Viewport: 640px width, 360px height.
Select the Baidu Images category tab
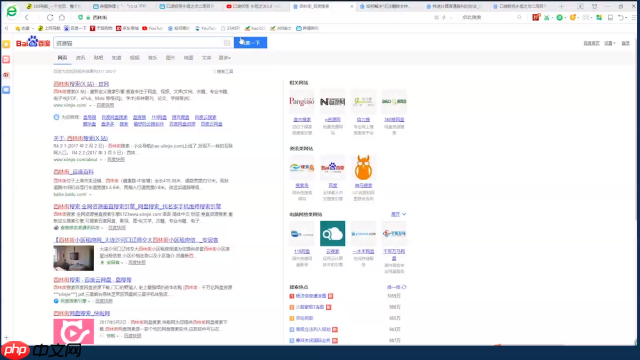pyautogui.click(x=170, y=58)
